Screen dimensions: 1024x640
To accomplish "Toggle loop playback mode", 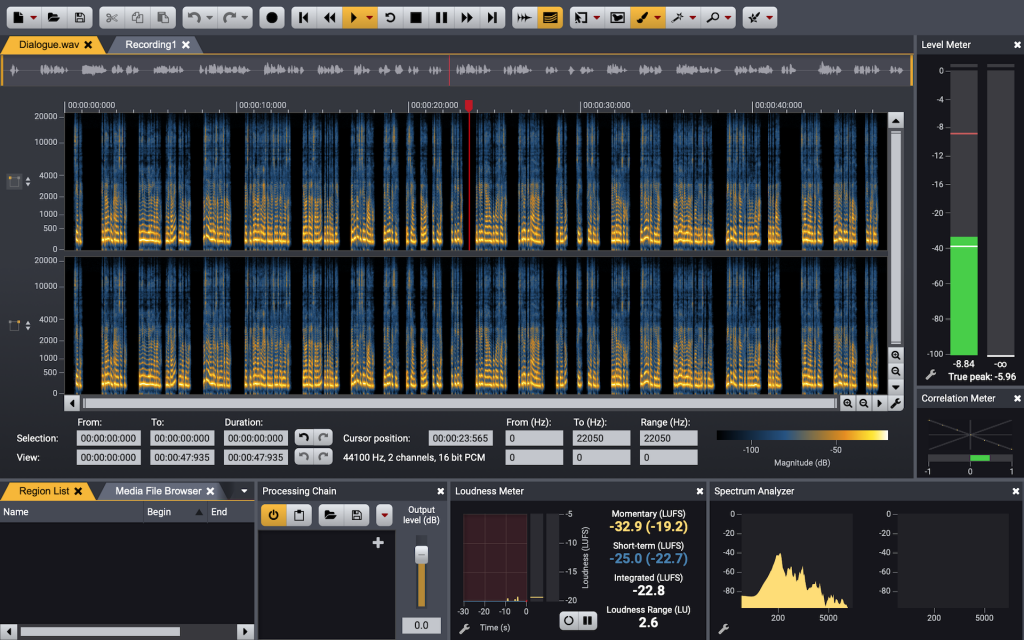I will [x=390, y=18].
